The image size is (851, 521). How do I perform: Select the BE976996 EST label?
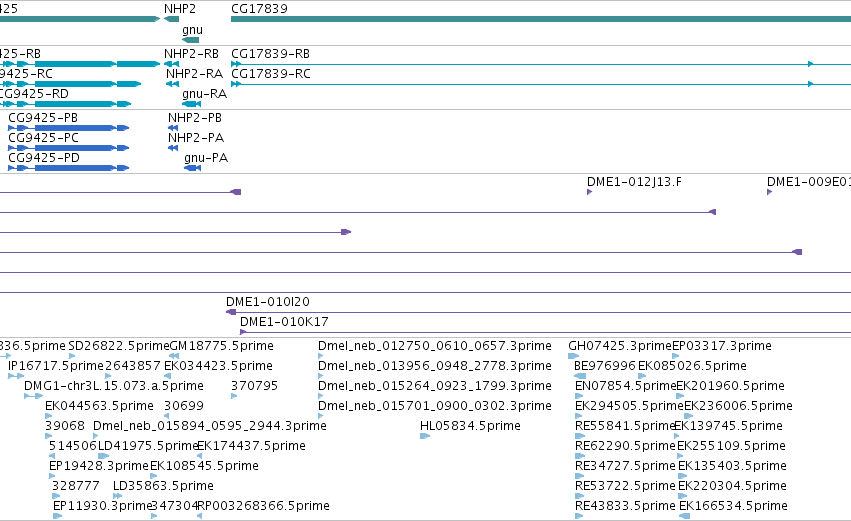pos(605,366)
